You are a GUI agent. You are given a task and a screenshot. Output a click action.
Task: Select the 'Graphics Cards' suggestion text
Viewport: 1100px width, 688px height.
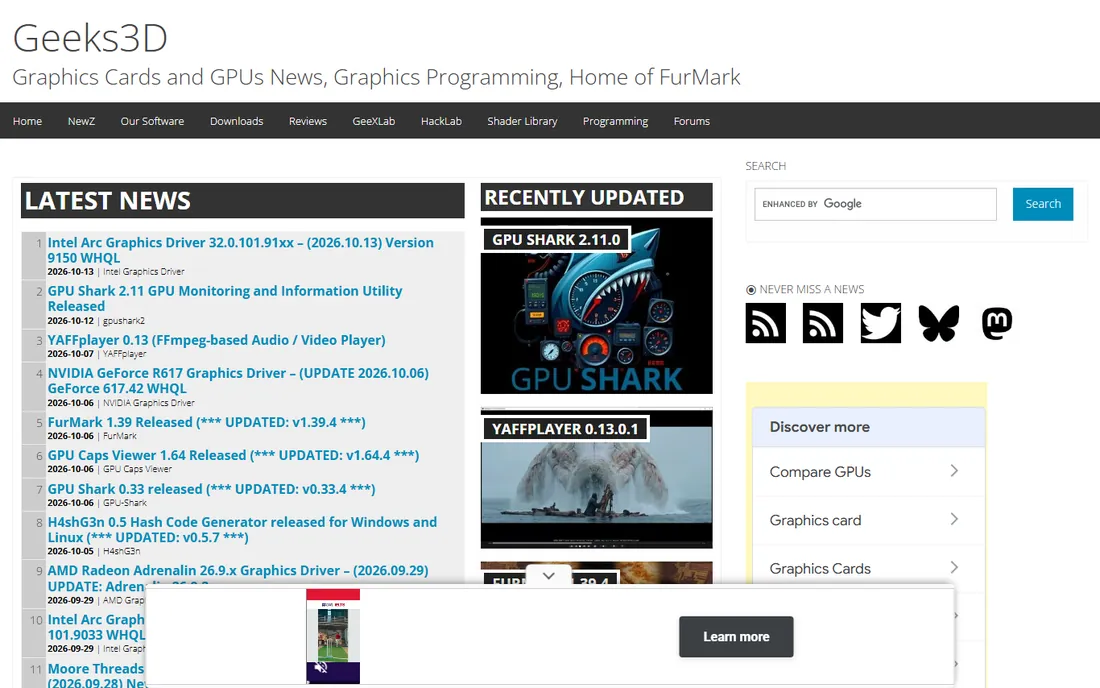pos(820,569)
